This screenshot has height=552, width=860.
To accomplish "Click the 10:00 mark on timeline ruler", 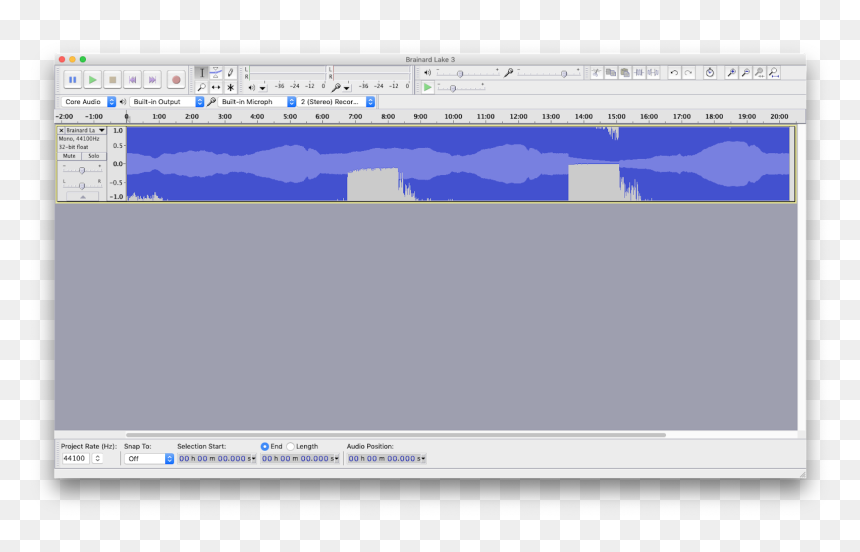I will click(453, 116).
